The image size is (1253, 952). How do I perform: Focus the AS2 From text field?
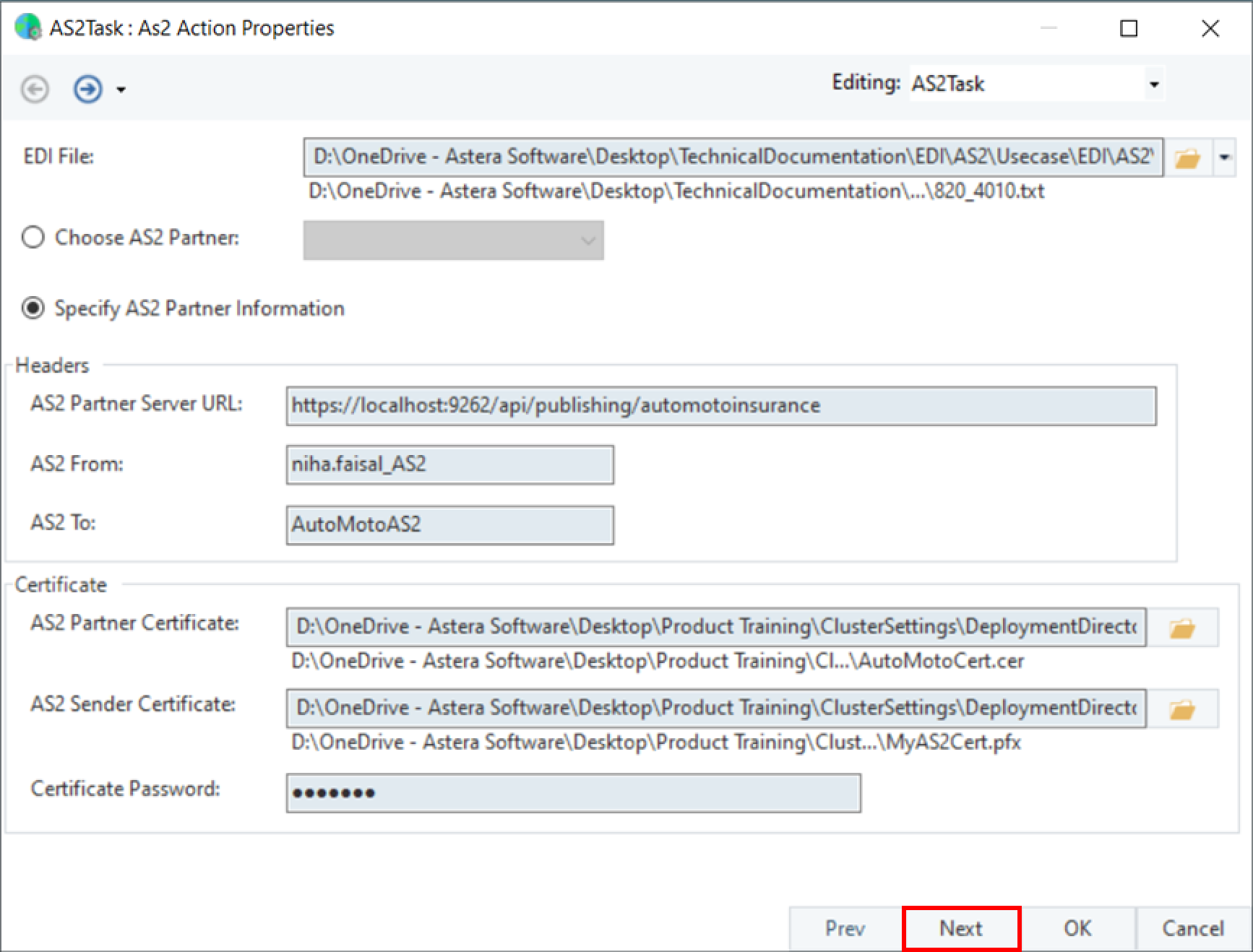point(449,464)
